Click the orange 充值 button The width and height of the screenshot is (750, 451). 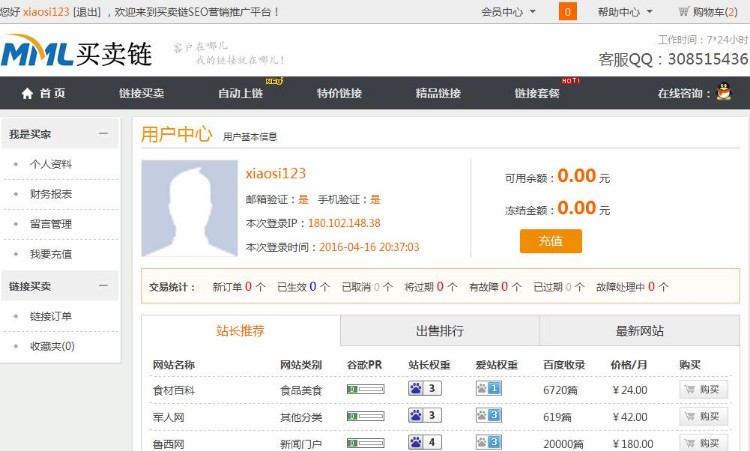pyautogui.click(x=551, y=241)
